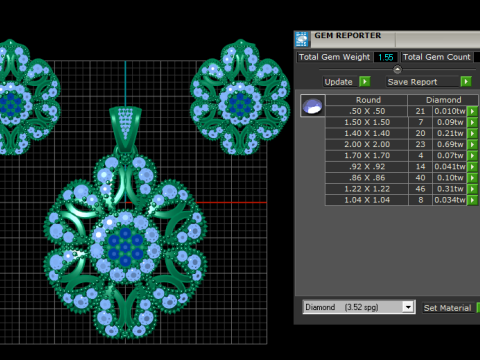Click the blue center stones of the pendant
This screenshot has width=480, height=360.
coord(125,247)
